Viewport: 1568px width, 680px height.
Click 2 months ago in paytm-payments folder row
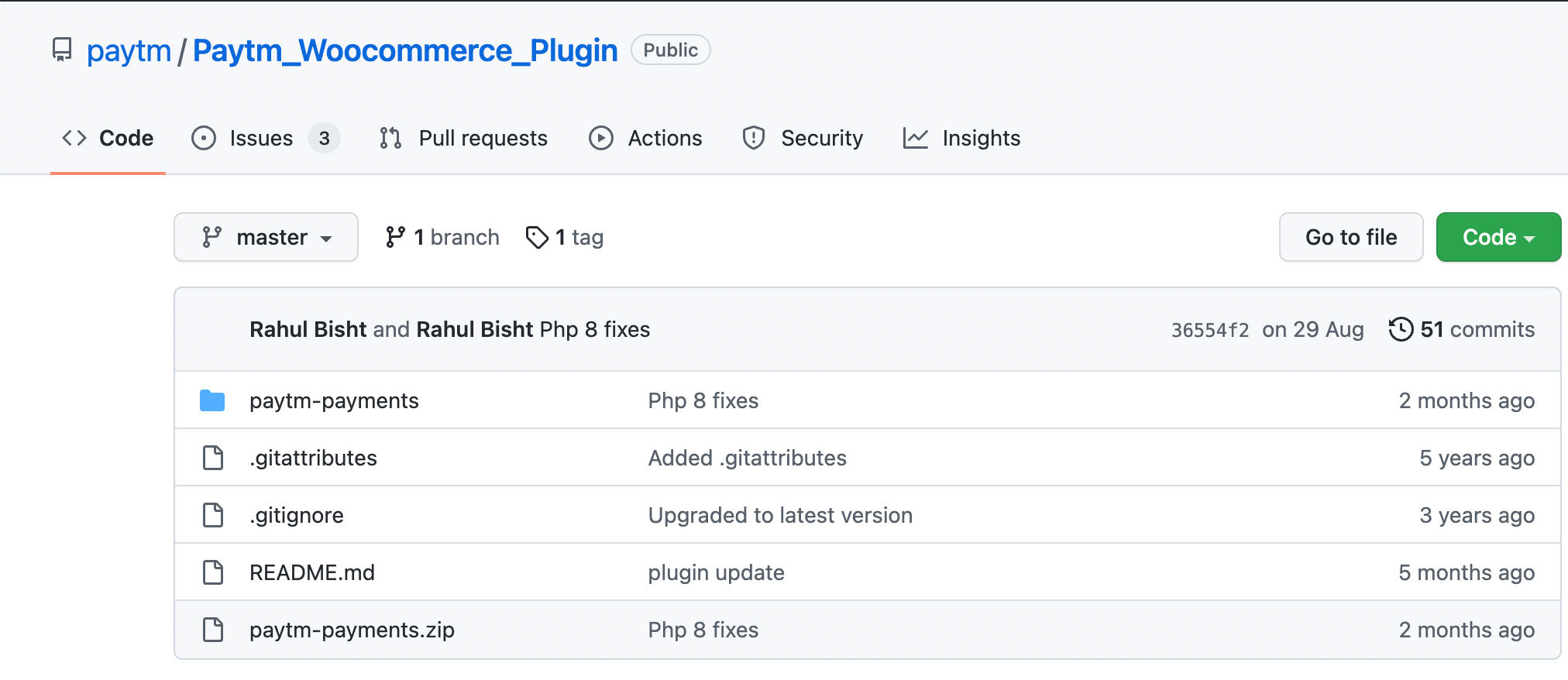tap(1467, 400)
